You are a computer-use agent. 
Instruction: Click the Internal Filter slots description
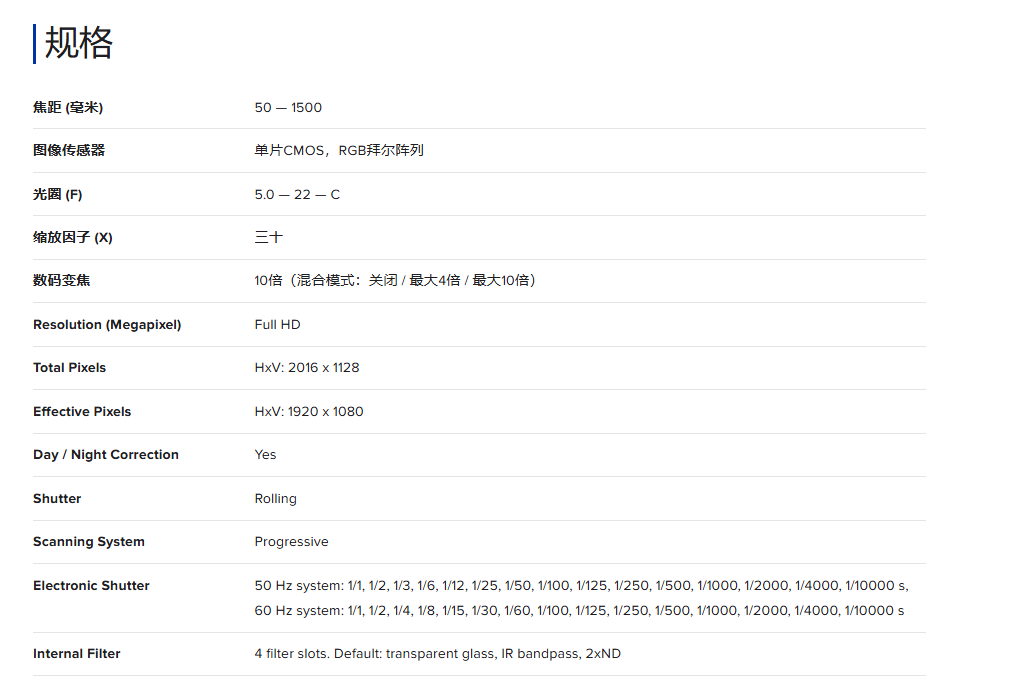[x=437, y=653]
